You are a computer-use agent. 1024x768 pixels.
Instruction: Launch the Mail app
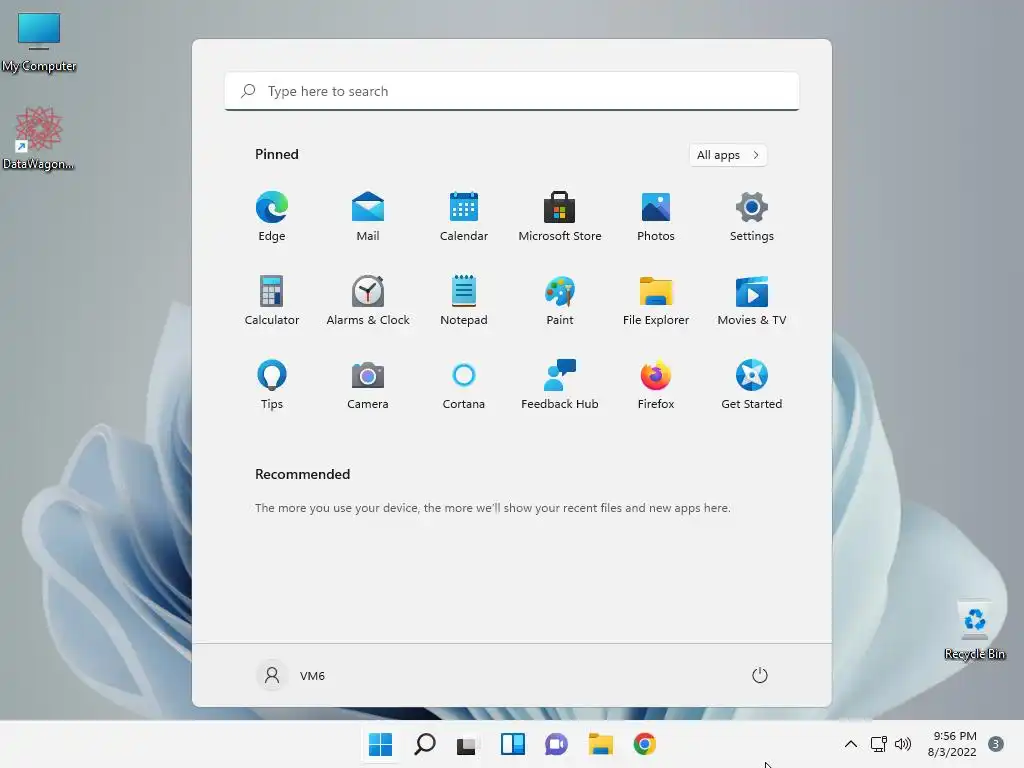[x=368, y=216]
